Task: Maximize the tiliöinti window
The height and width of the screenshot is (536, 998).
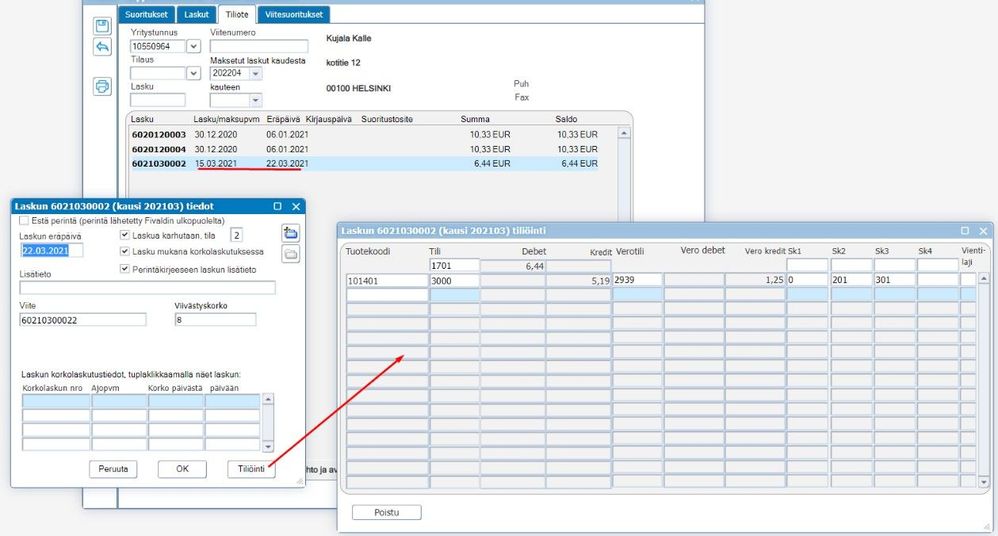Action: click(965, 230)
